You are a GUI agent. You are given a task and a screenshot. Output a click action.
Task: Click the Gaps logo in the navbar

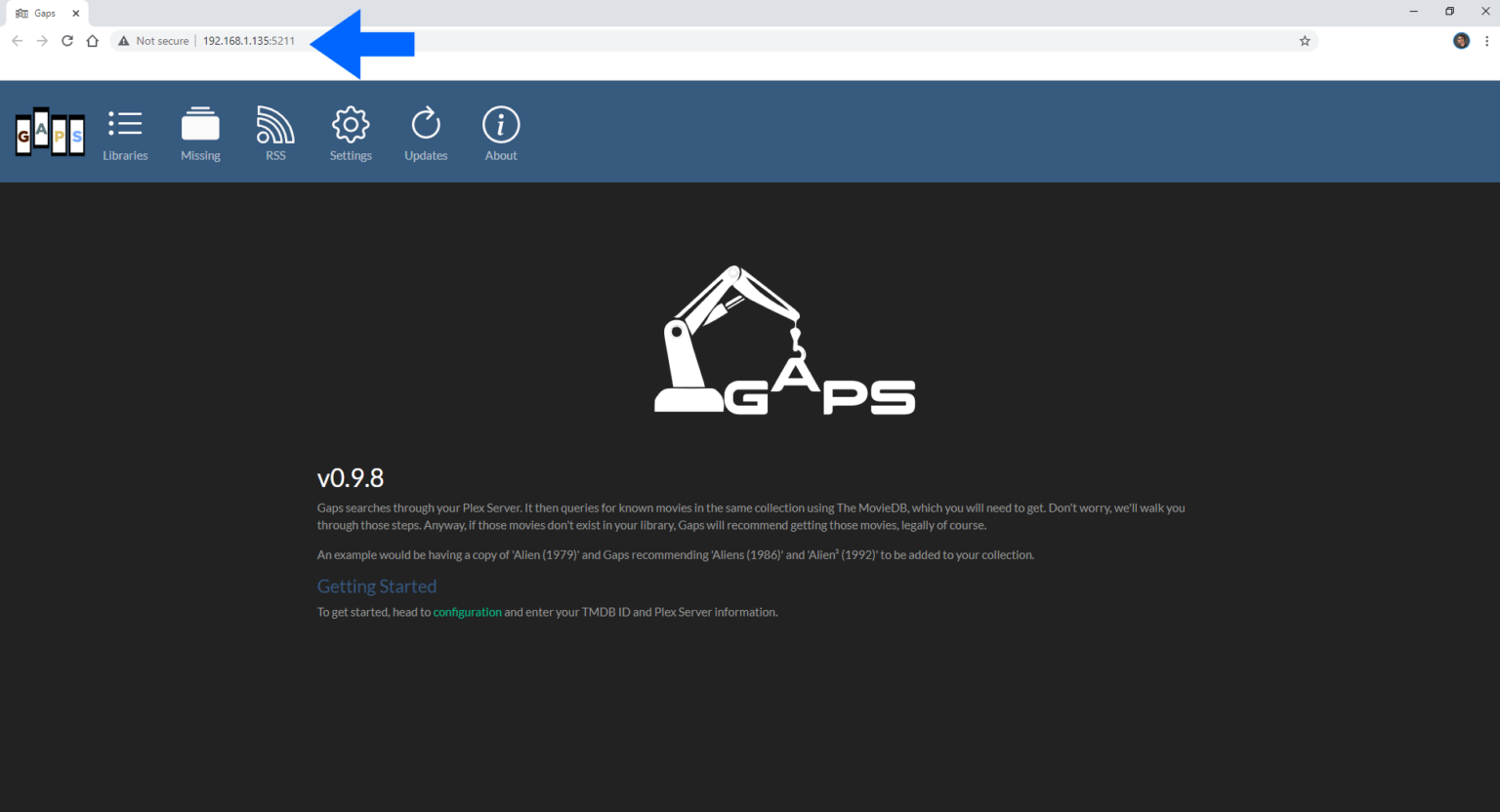tap(49, 132)
